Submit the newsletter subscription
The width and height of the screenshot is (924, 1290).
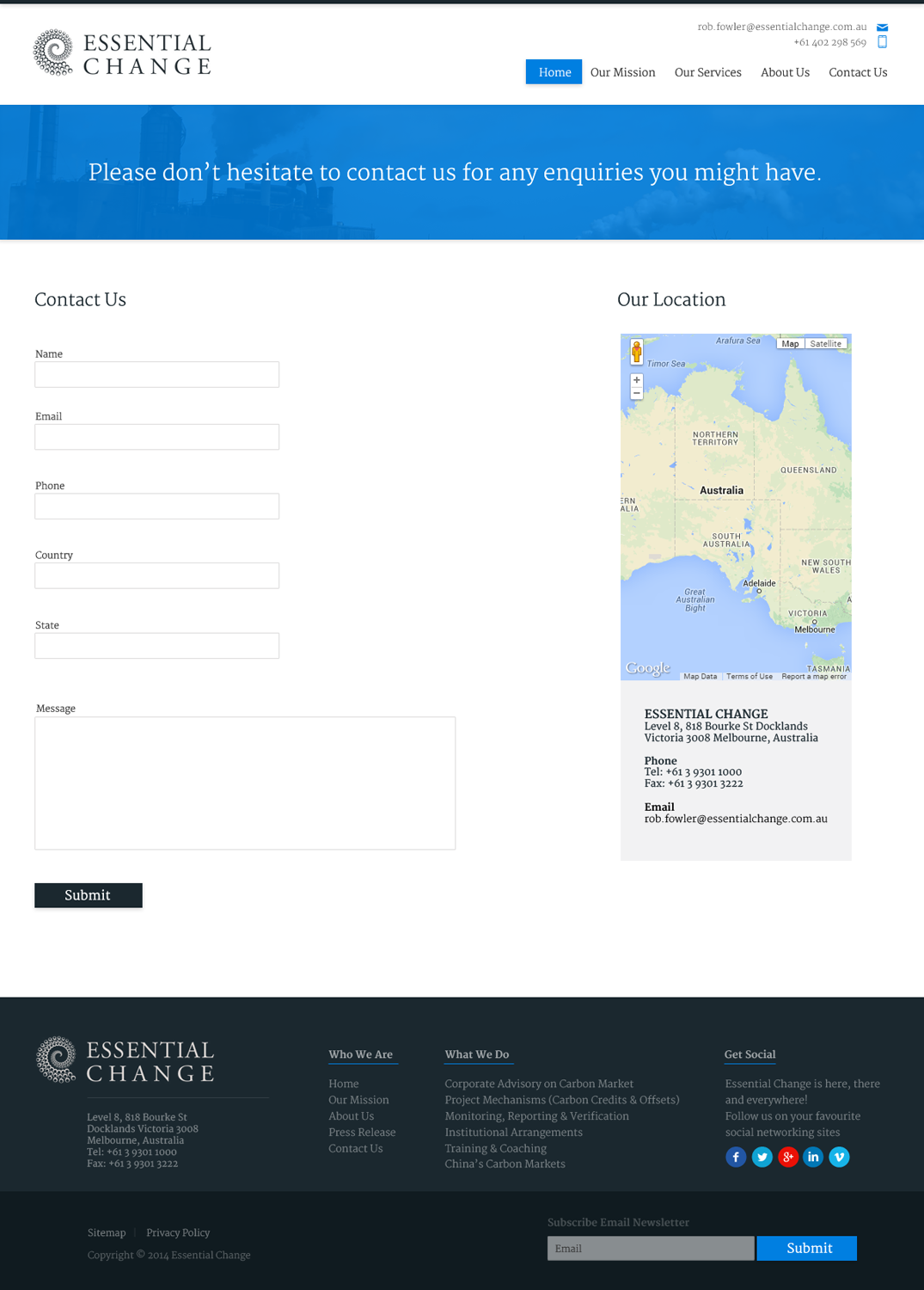point(806,1248)
